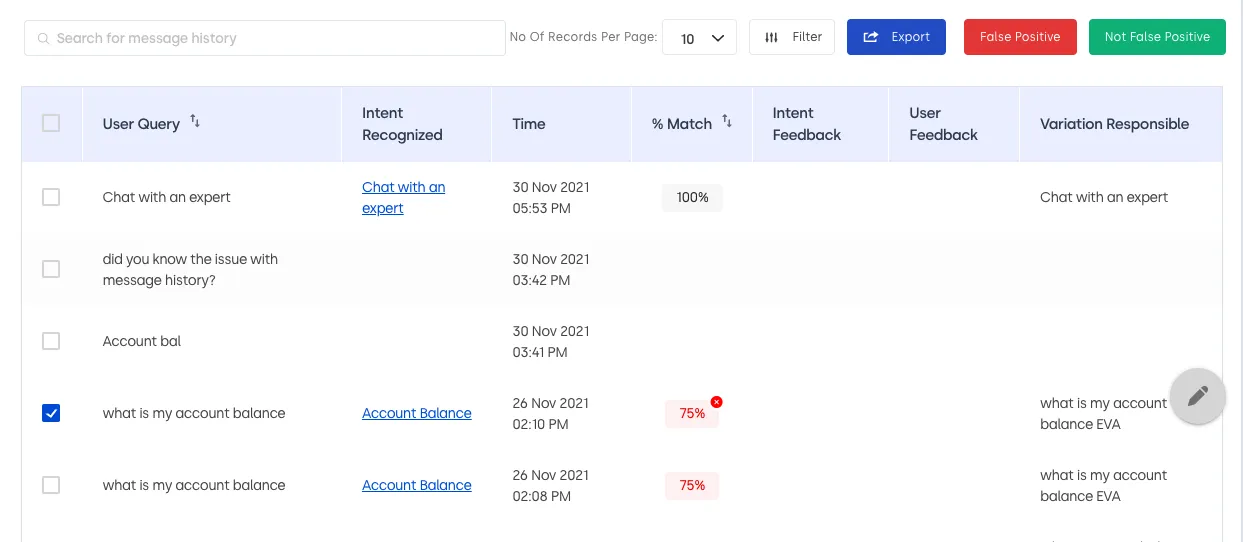Open Account Balance link in 02:08 PM row
This screenshot has width=1243, height=542.
tap(416, 485)
